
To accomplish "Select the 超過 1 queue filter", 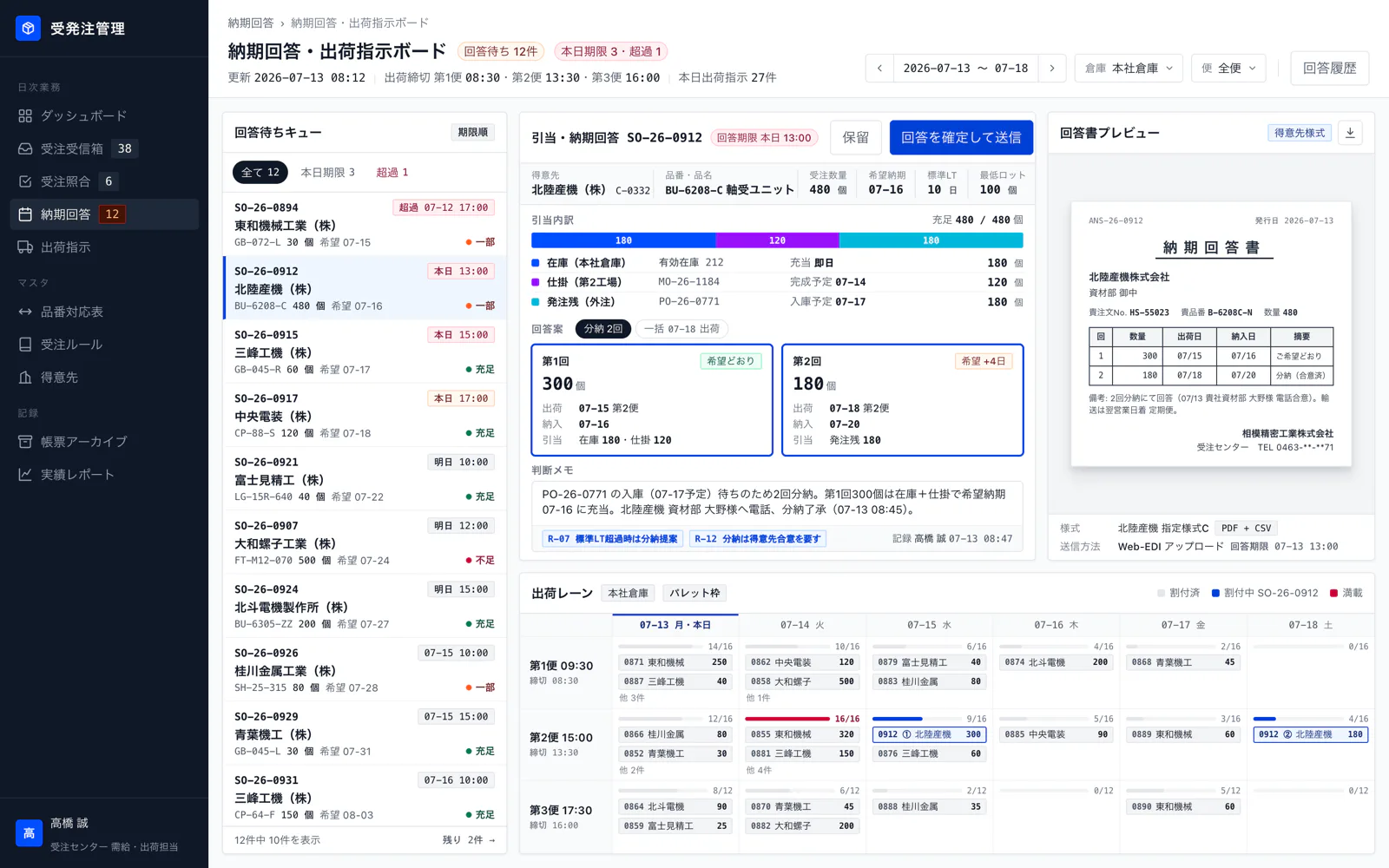I will click(392, 172).
